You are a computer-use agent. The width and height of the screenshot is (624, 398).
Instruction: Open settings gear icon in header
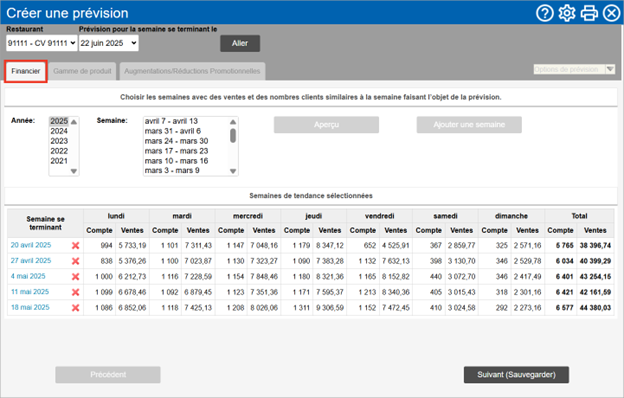pos(567,13)
